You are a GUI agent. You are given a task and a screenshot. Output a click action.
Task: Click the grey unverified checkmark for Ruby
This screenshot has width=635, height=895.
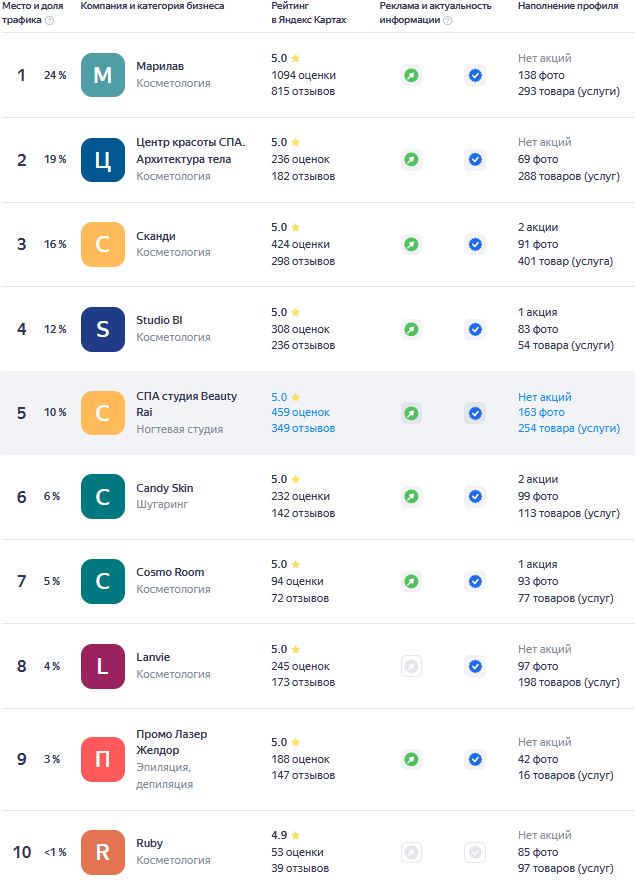475,852
